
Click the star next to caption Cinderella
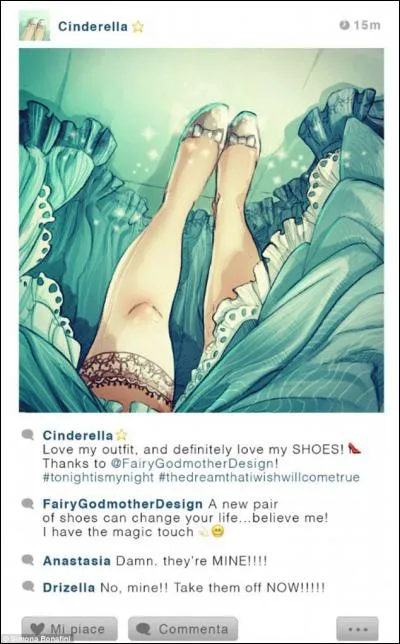(121, 435)
